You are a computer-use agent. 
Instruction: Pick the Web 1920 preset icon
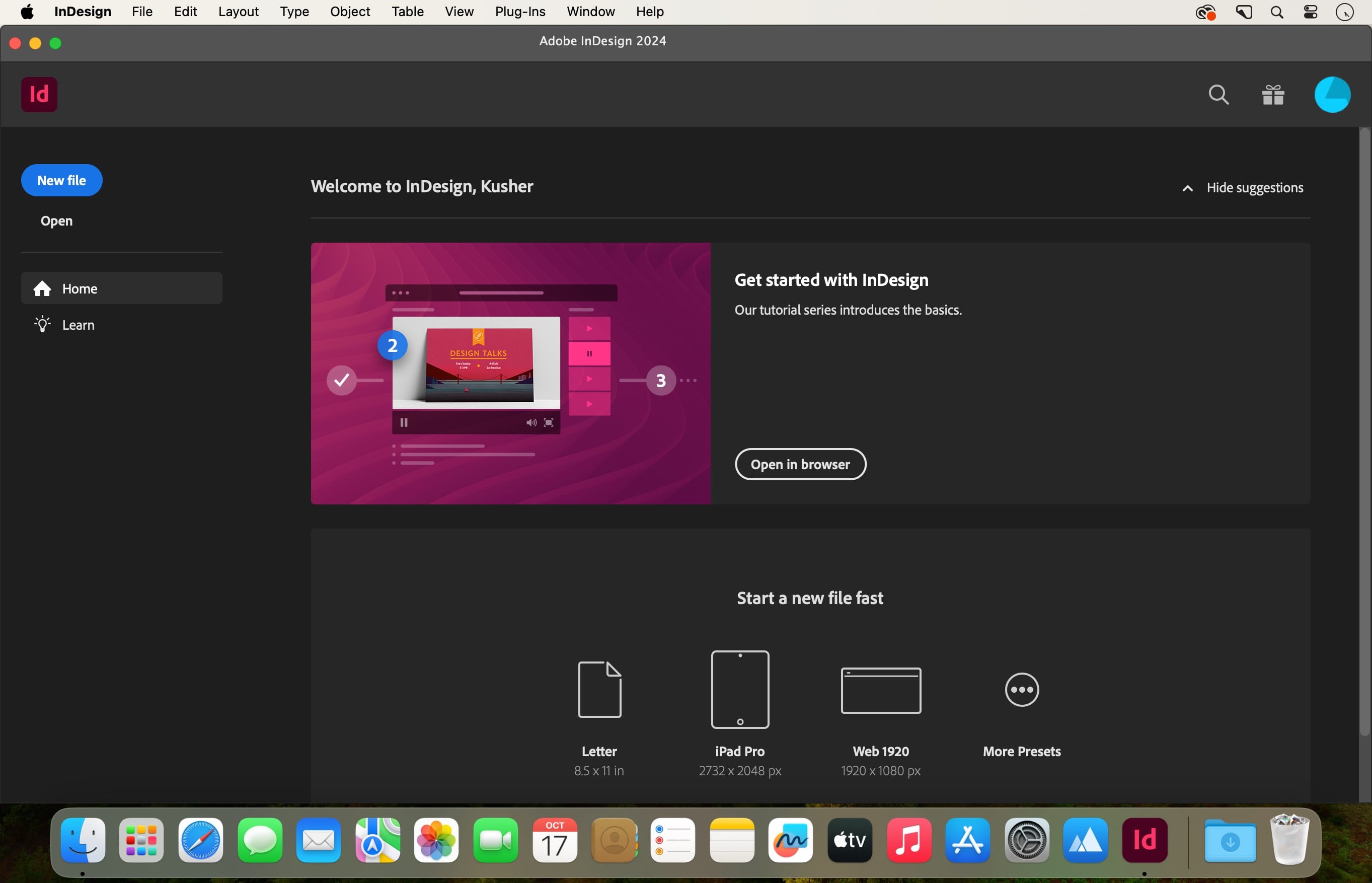881,690
